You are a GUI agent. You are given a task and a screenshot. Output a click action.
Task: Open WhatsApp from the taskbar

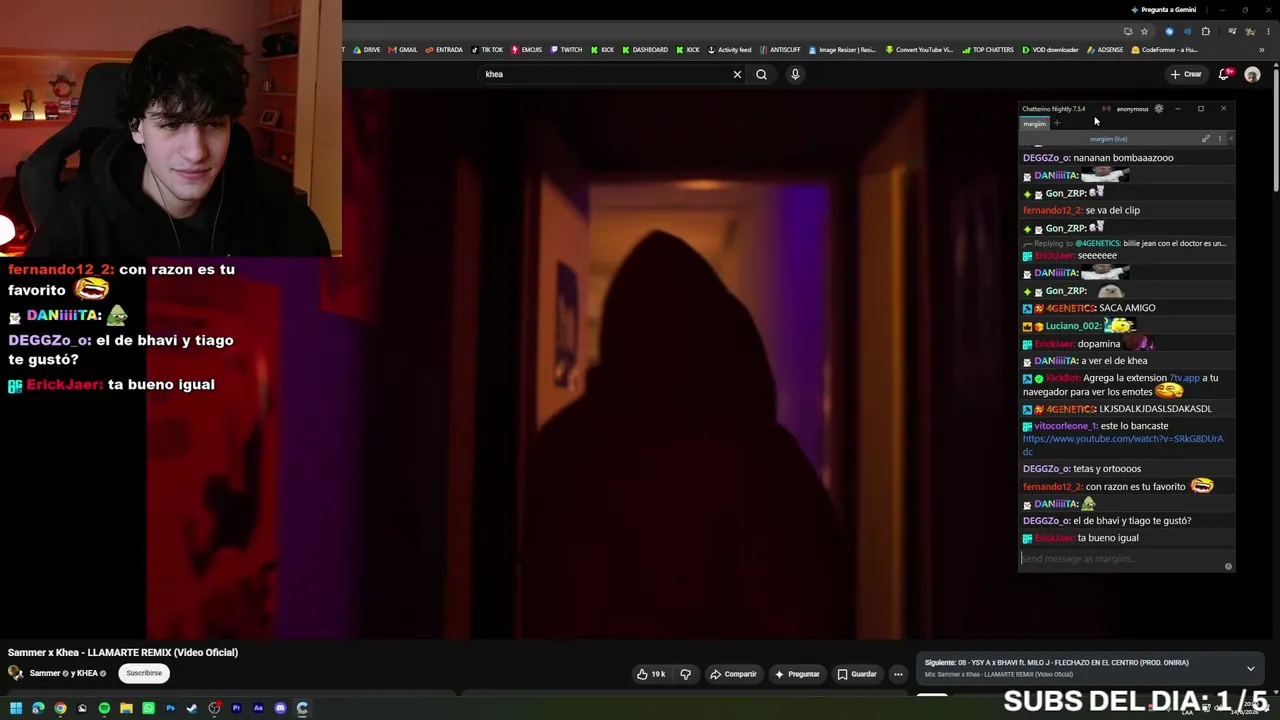point(148,709)
